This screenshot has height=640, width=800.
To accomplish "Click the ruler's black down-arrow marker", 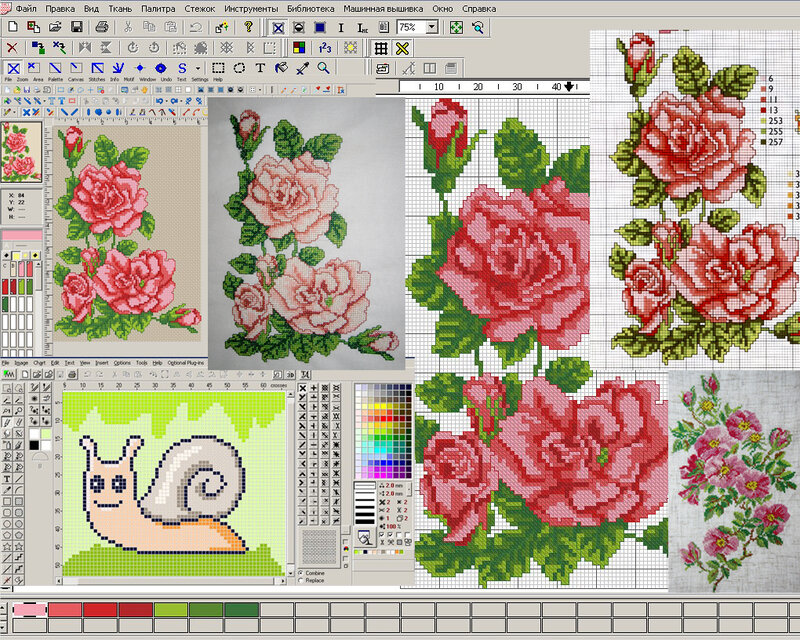I will tap(569, 87).
